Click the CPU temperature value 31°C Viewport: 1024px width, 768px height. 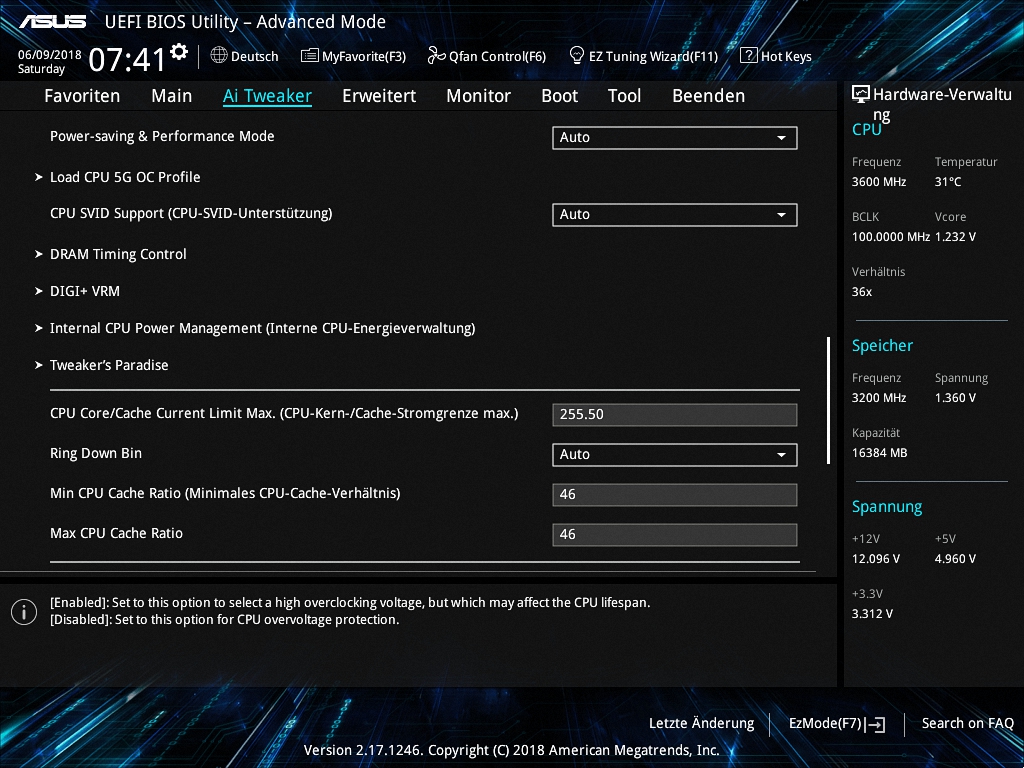(x=948, y=182)
